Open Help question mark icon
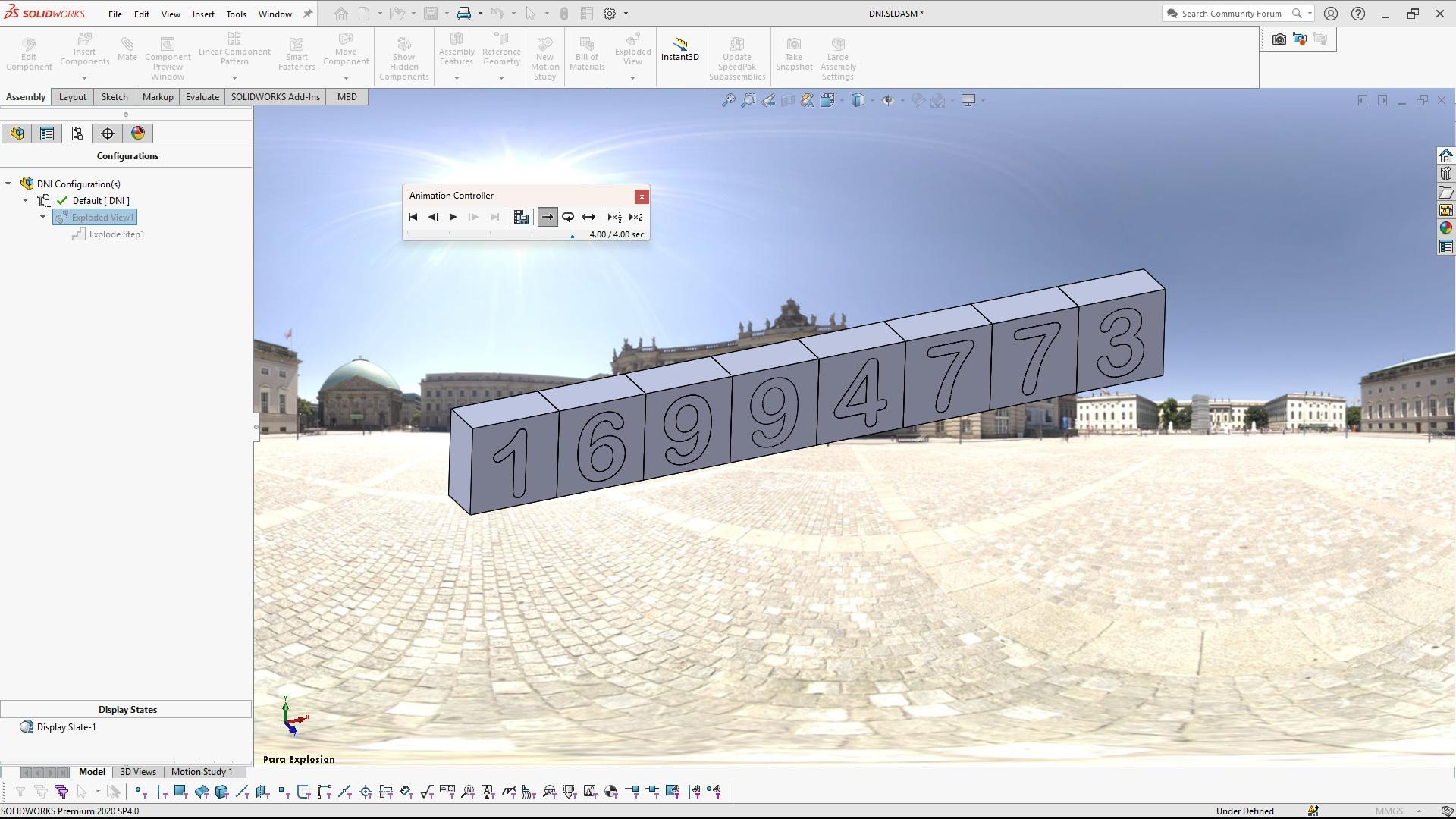Screen dimensions: 1456x819 1358,14
